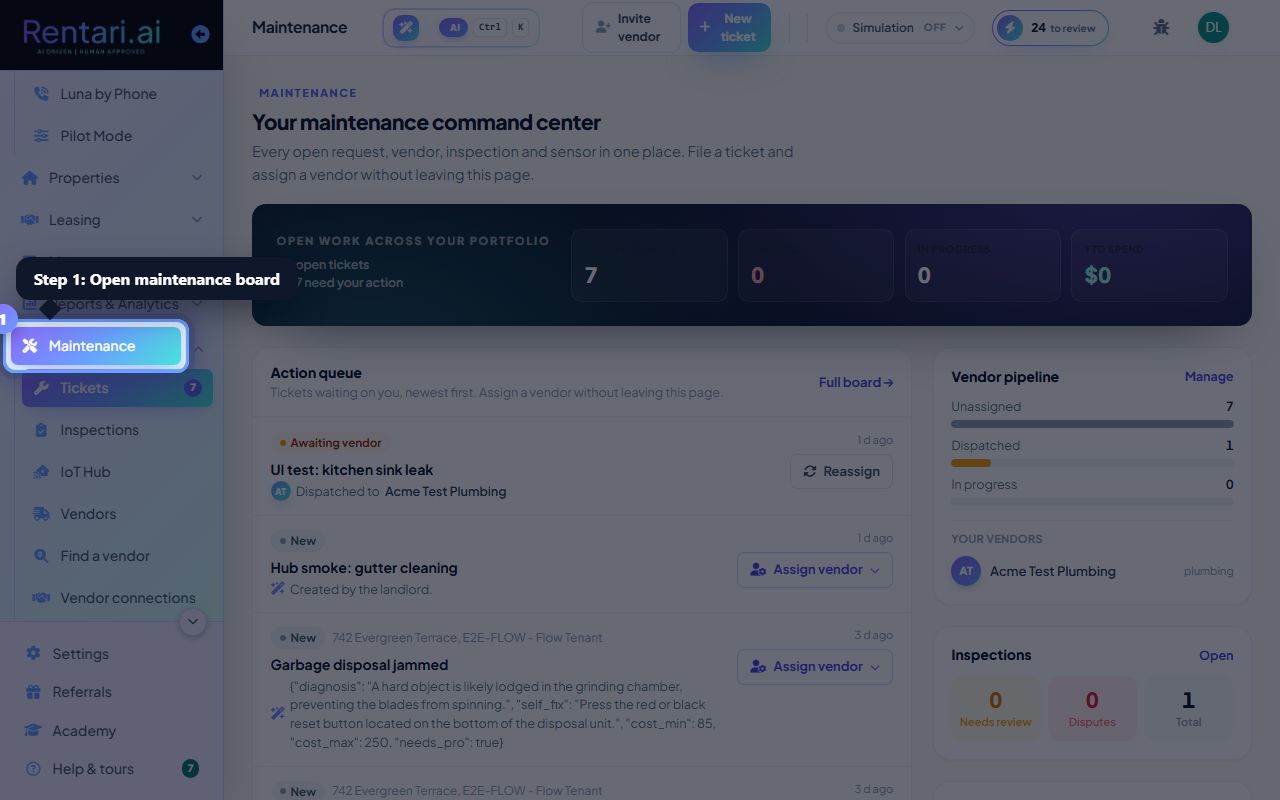Click the AT avatar in the kitchen sink leak ticket
This screenshot has width=1280, height=800.
(280, 491)
